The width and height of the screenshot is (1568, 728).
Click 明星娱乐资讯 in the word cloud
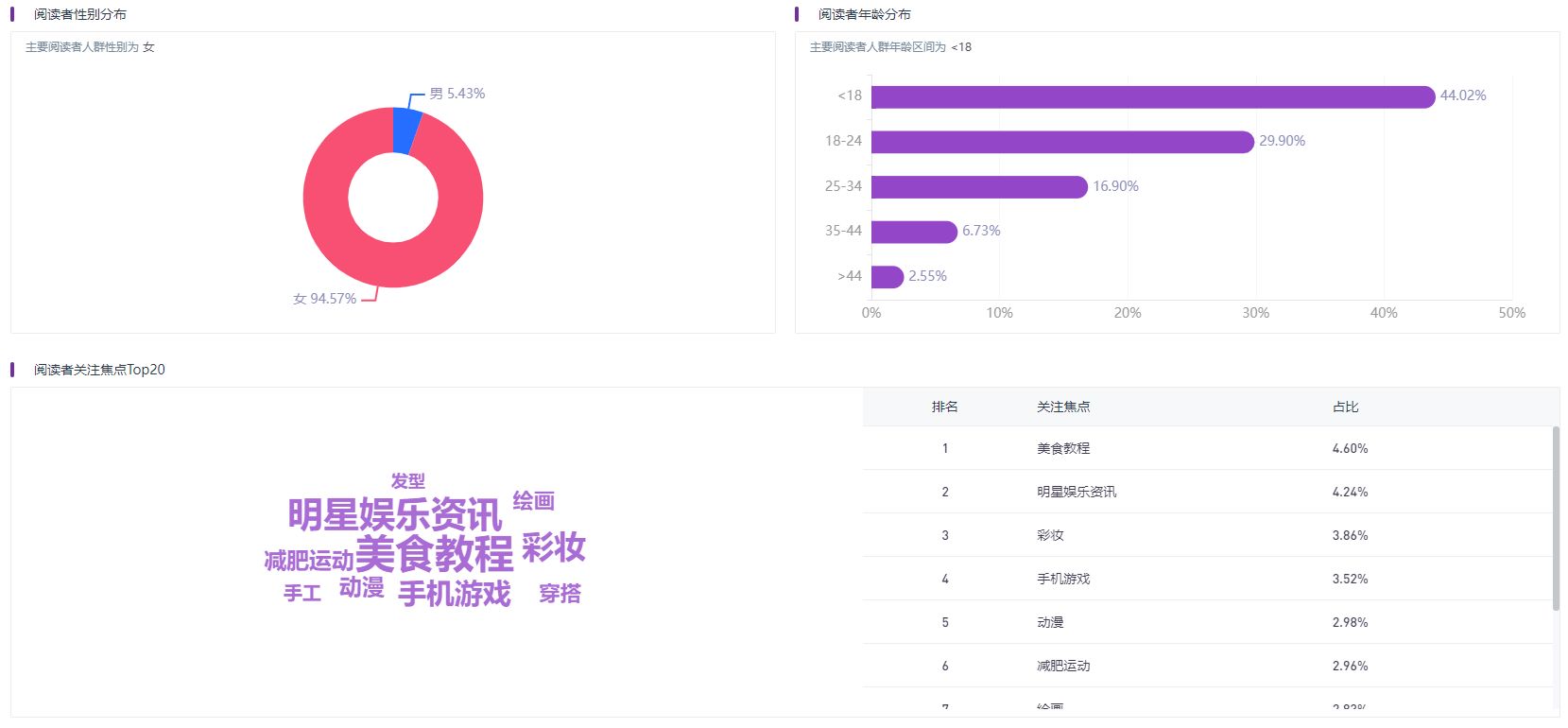(x=394, y=515)
